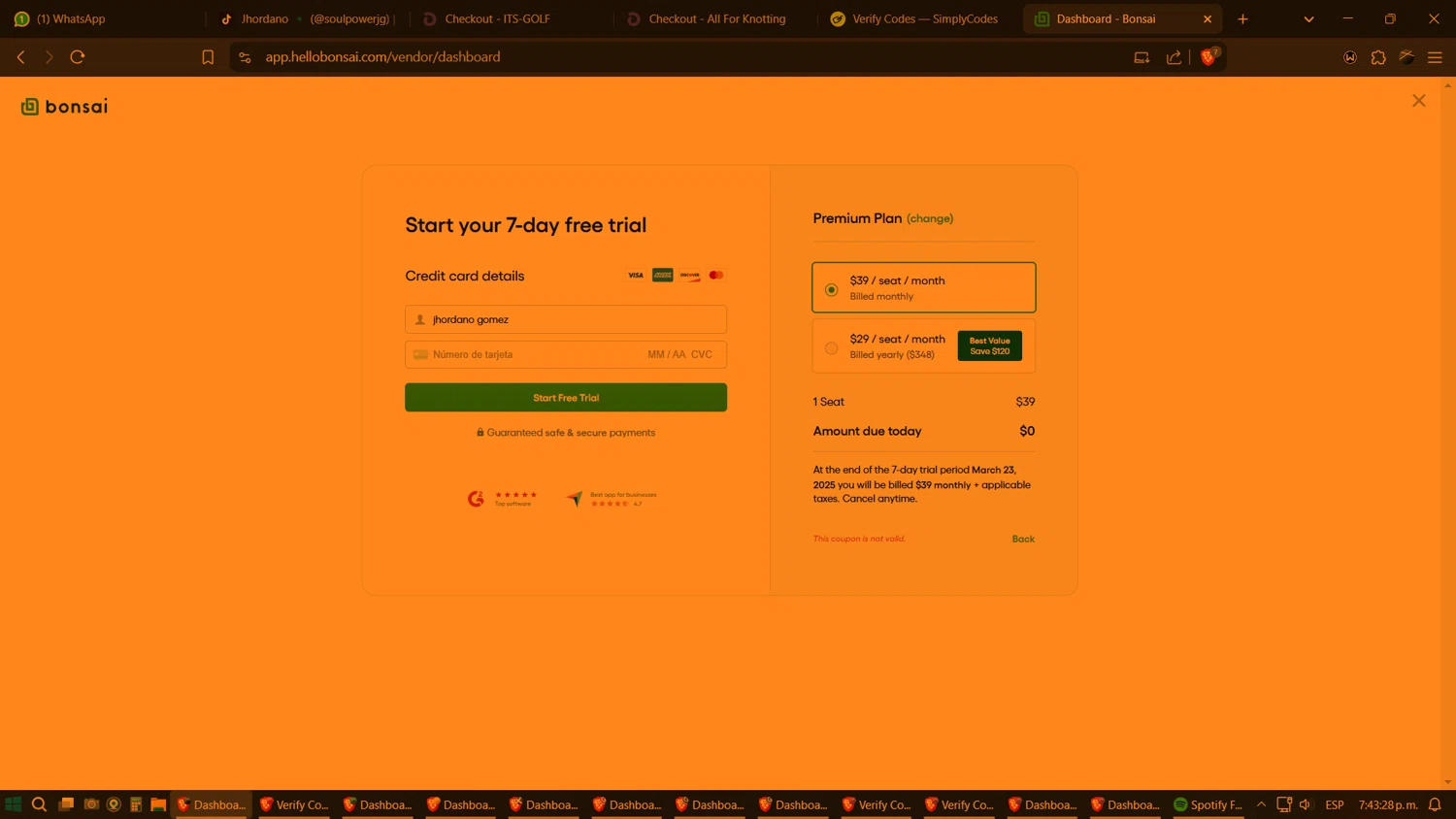Screen dimensions: 1456x819
Task: Click the install app icon in address bar
Action: point(1142,57)
